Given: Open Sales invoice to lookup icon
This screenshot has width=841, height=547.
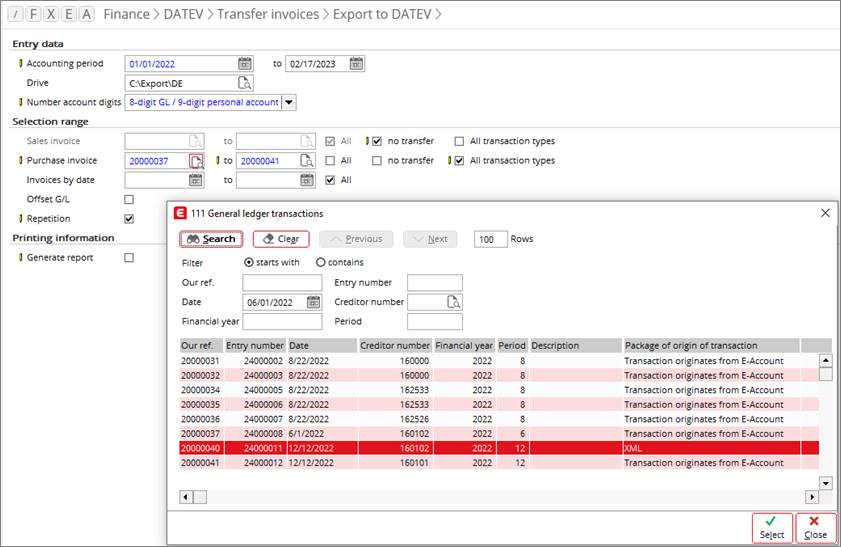Looking at the screenshot, I should 307,141.
